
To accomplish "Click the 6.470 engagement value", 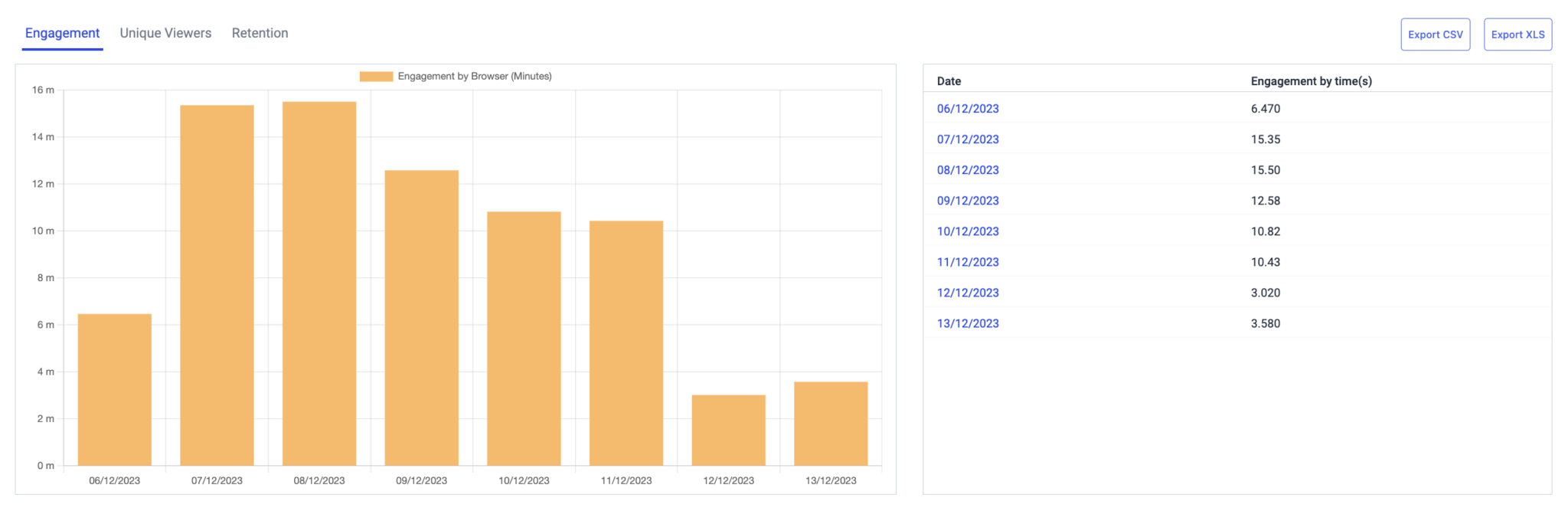I will 1266,109.
